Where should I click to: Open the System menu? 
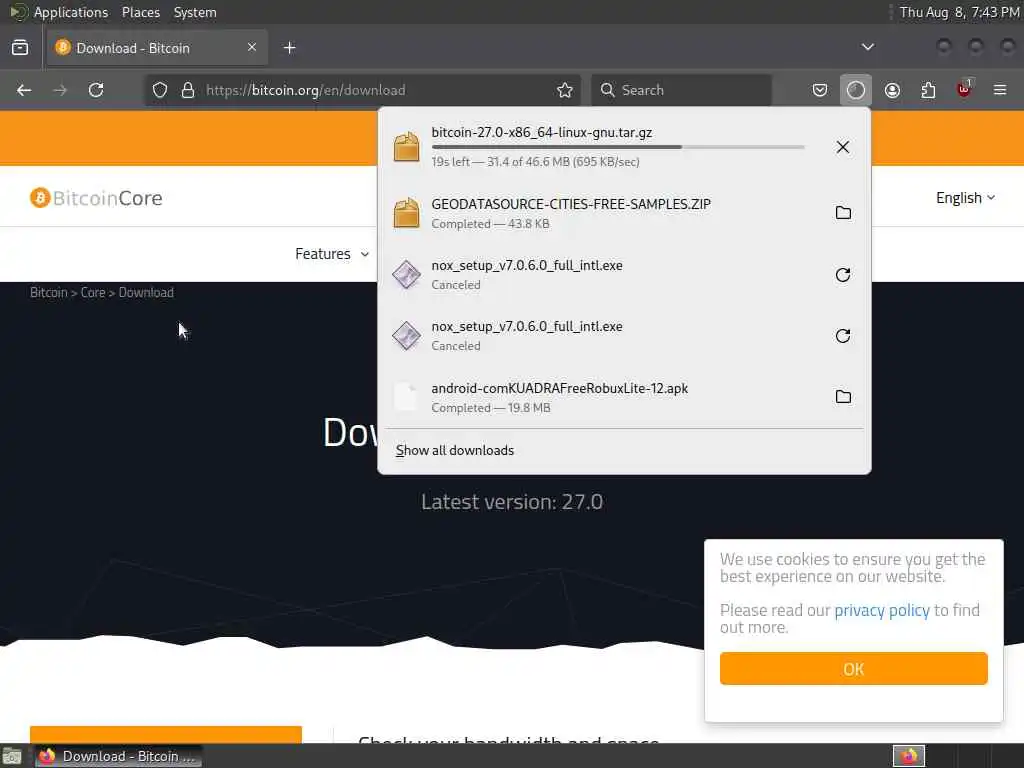pyautogui.click(x=195, y=12)
